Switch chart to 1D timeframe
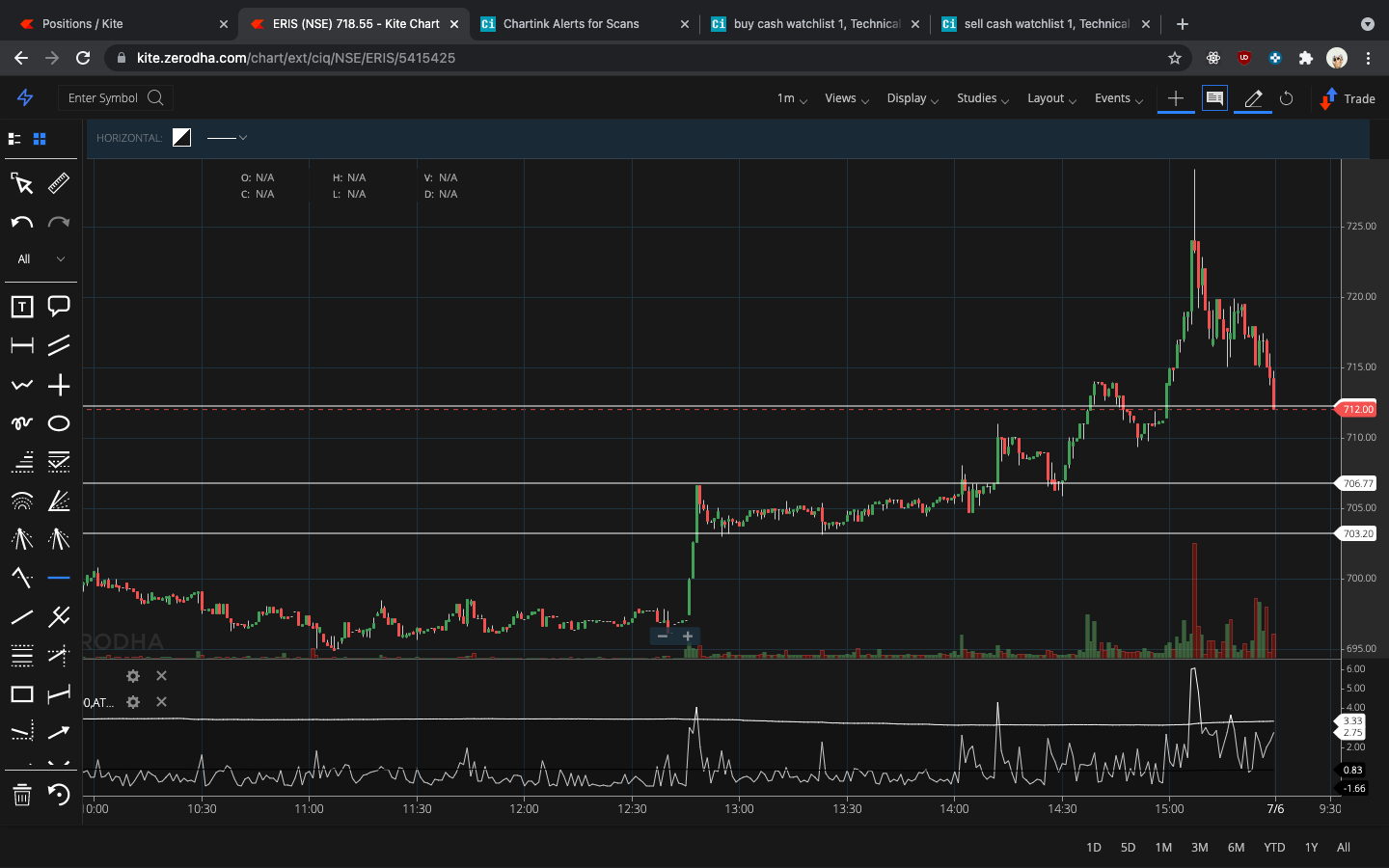 click(x=1093, y=847)
